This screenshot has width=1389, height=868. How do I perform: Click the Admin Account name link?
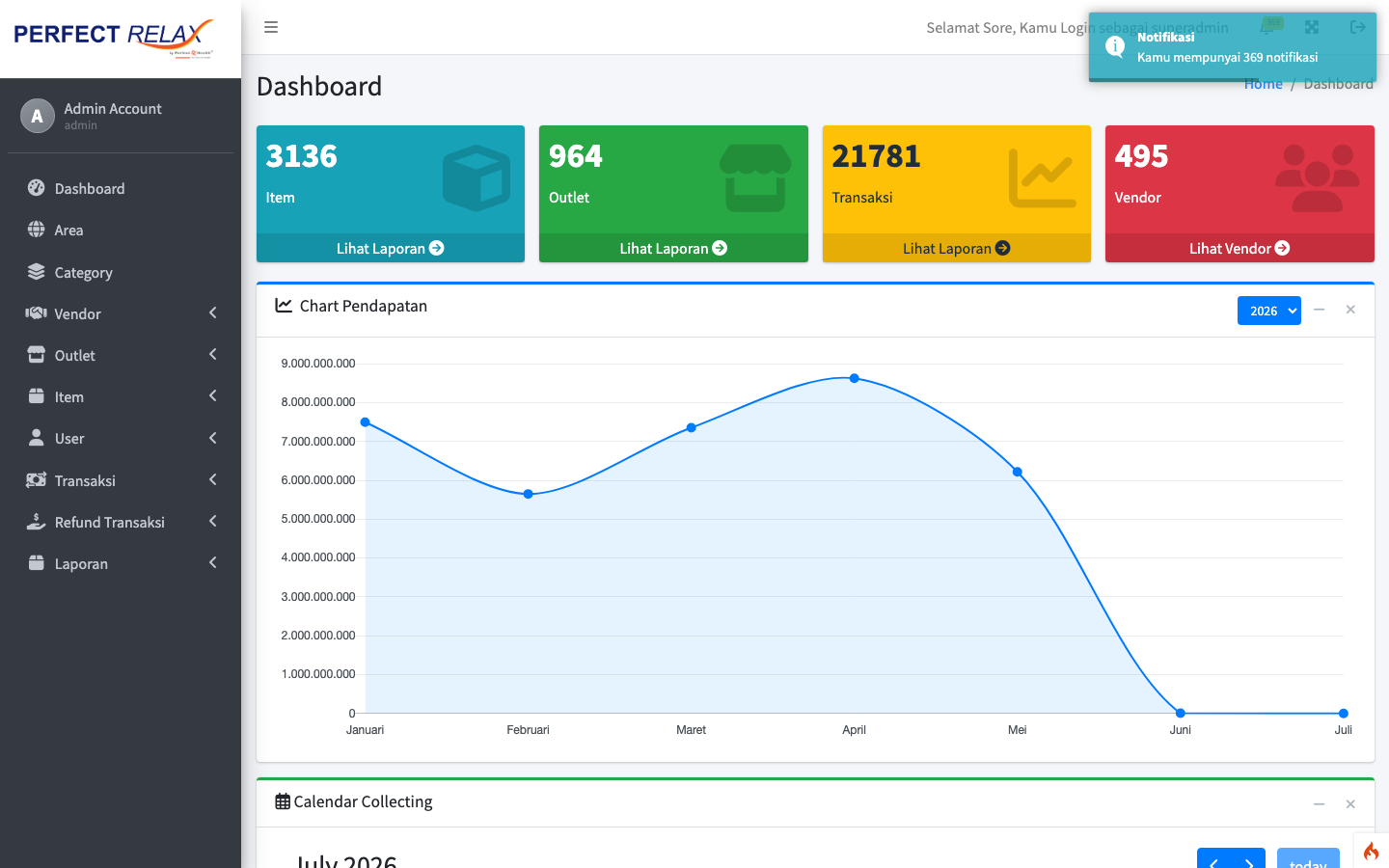[x=113, y=109]
